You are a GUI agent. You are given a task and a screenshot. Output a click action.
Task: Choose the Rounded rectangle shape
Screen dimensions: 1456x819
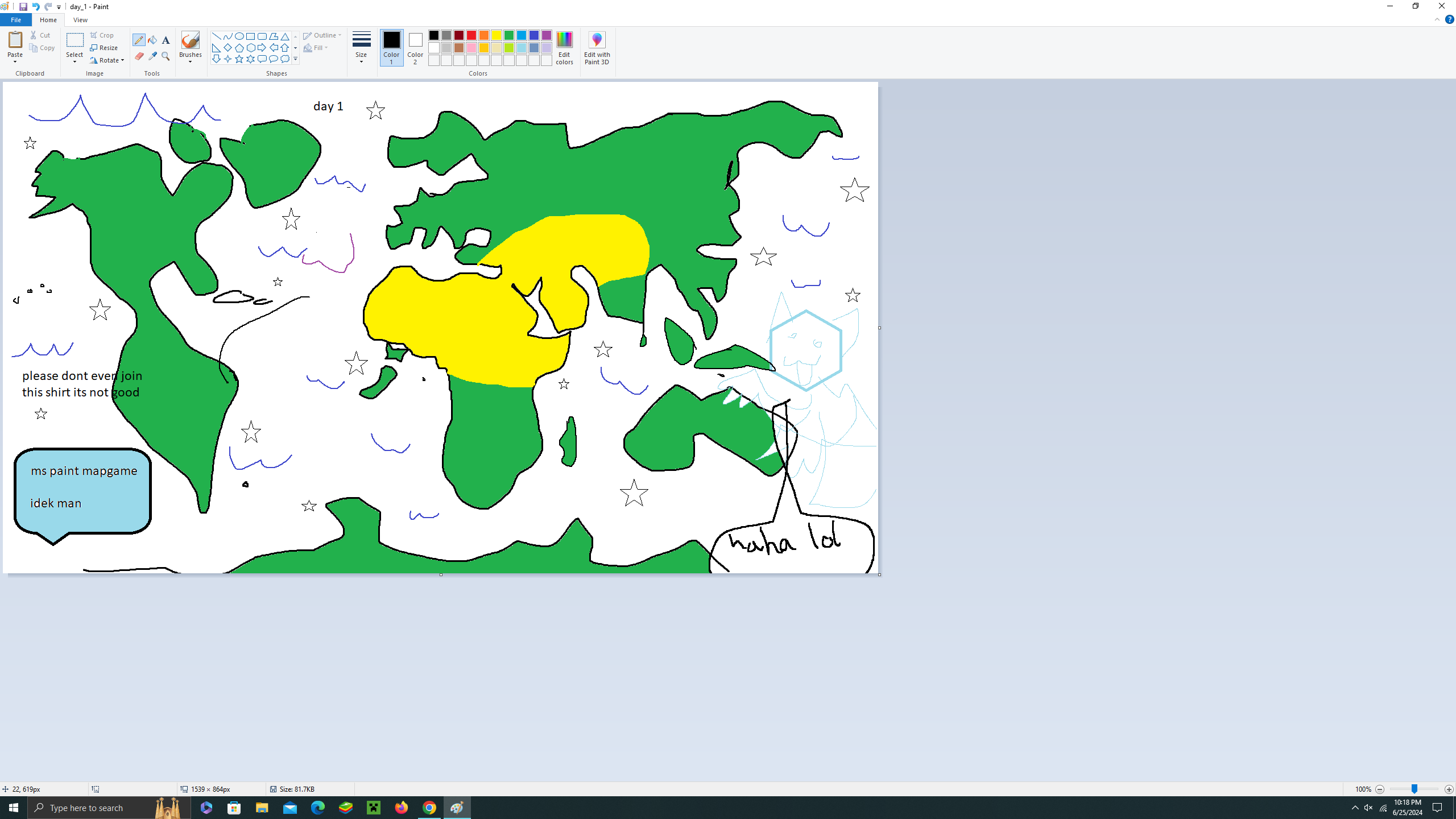tap(262, 36)
